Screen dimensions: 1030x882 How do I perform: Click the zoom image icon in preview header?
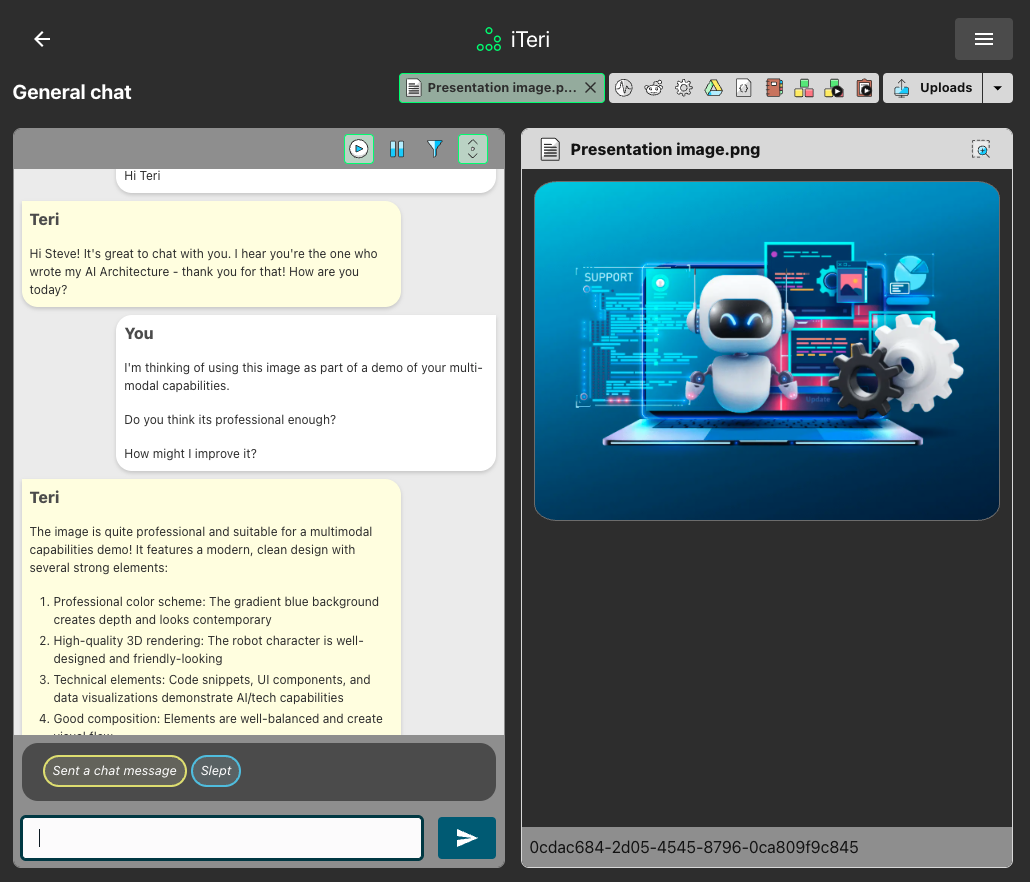pyautogui.click(x=981, y=149)
